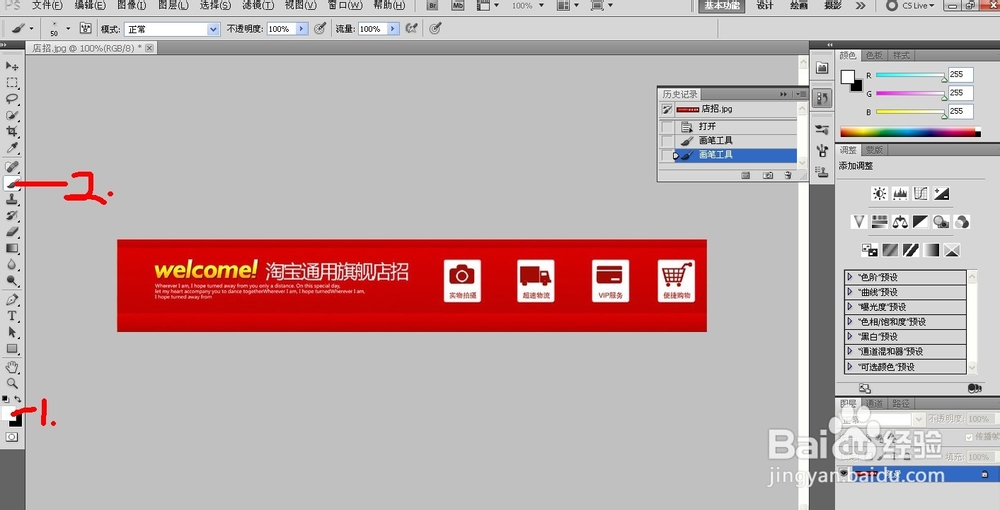Viewport: 1000px width, 510px height.
Task: Add a Curves adjustment
Action: tap(920, 194)
